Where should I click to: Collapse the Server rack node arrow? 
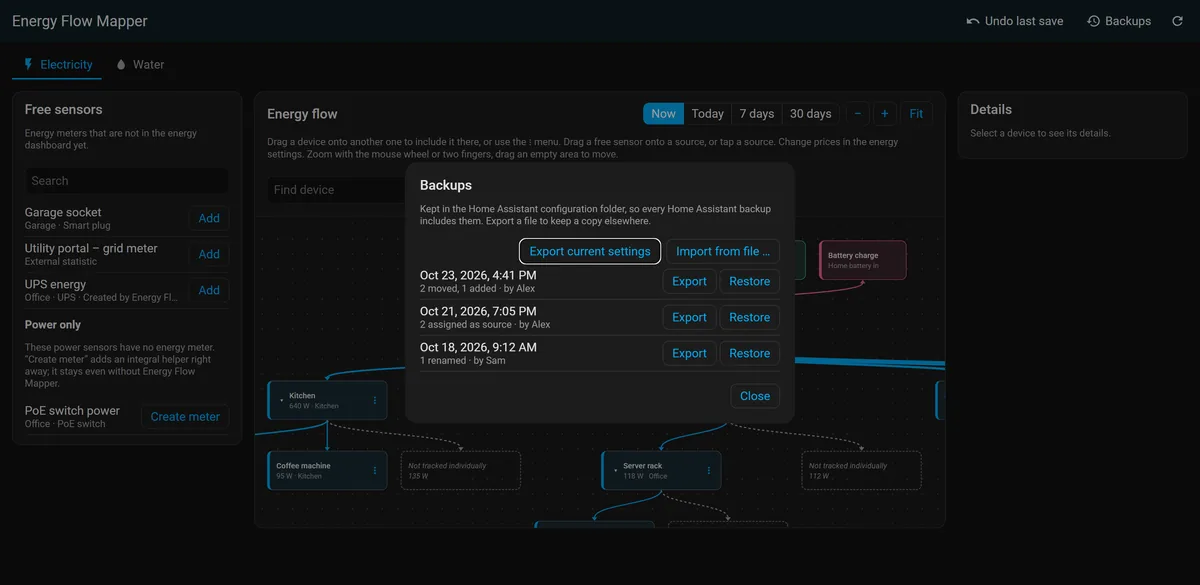click(615, 470)
